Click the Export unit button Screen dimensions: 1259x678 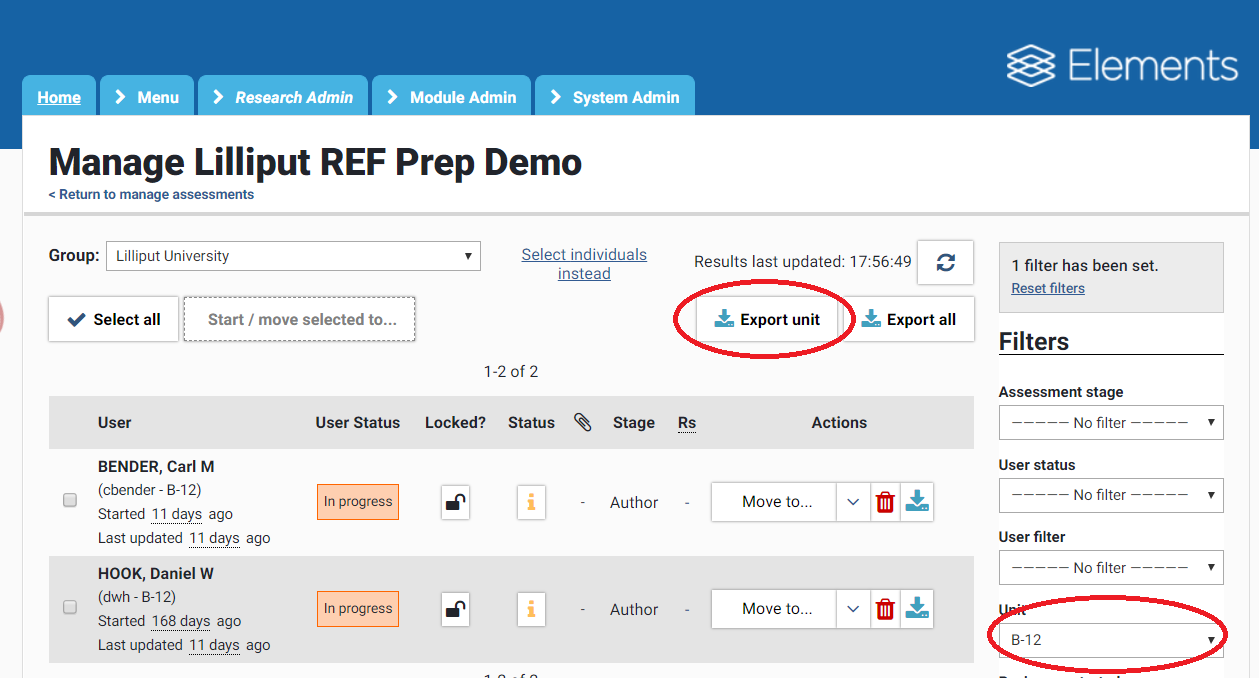(767, 320)
